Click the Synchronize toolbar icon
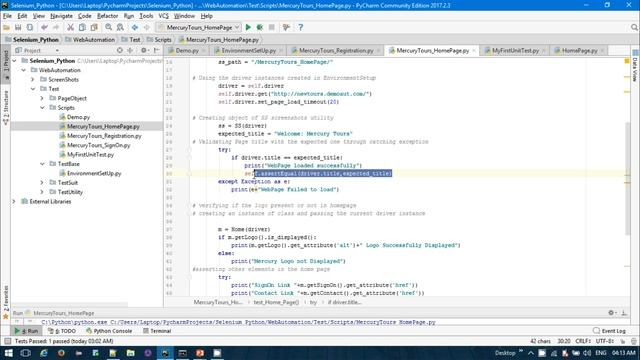 pyautogui.click(x=30, y=27)
